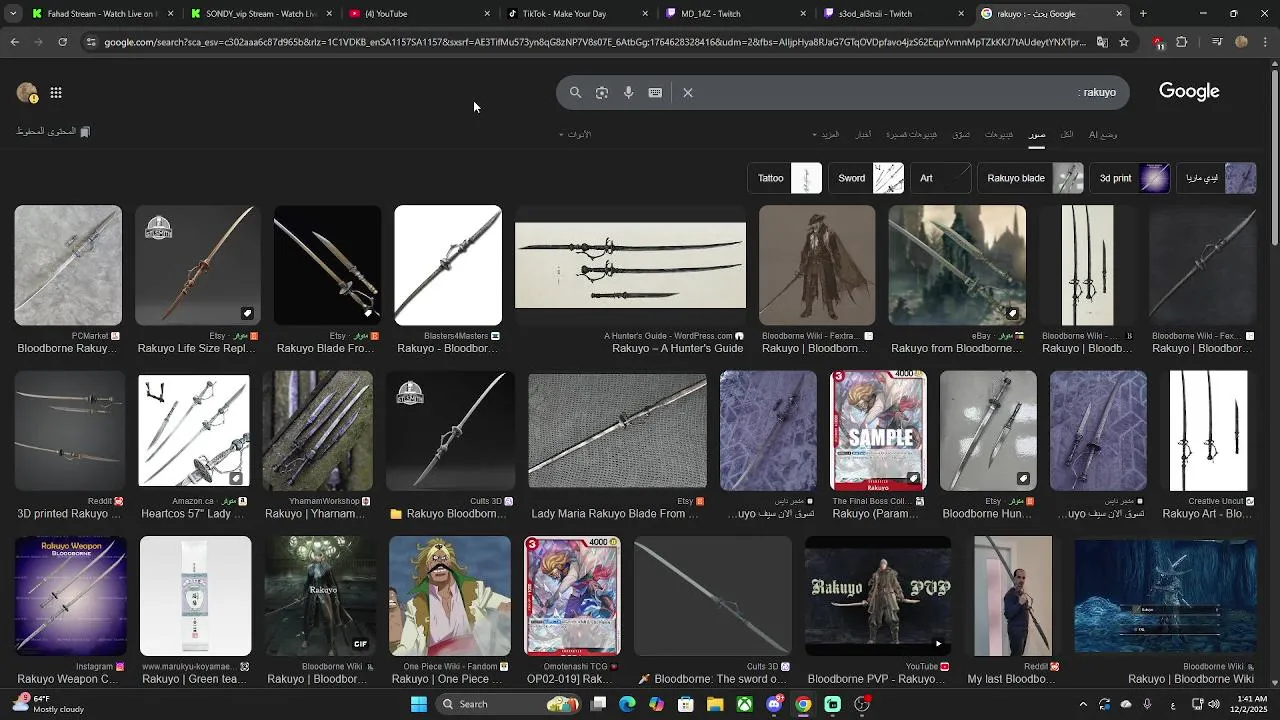Open The Final Boss Rakuyo card image
1280x720 pixels.
point(878,431)
